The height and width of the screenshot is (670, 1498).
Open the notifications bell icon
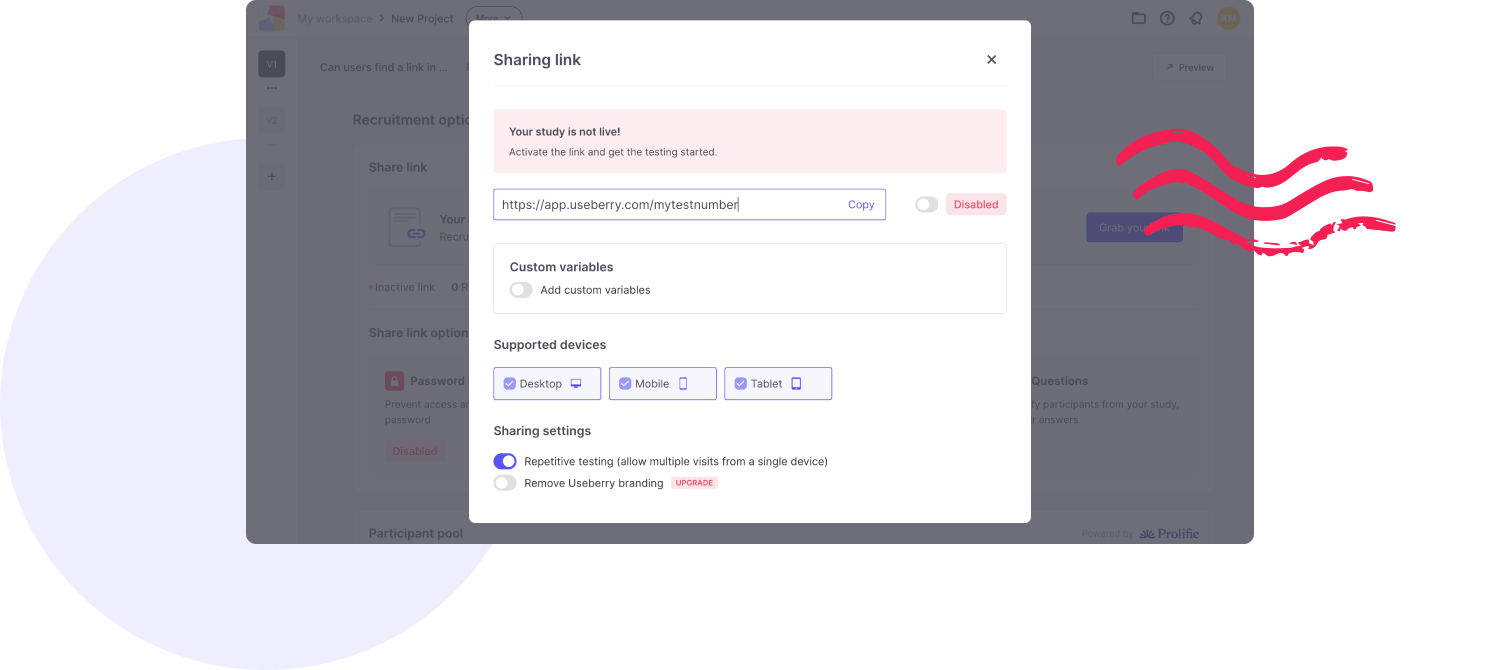pos(1196,17)
